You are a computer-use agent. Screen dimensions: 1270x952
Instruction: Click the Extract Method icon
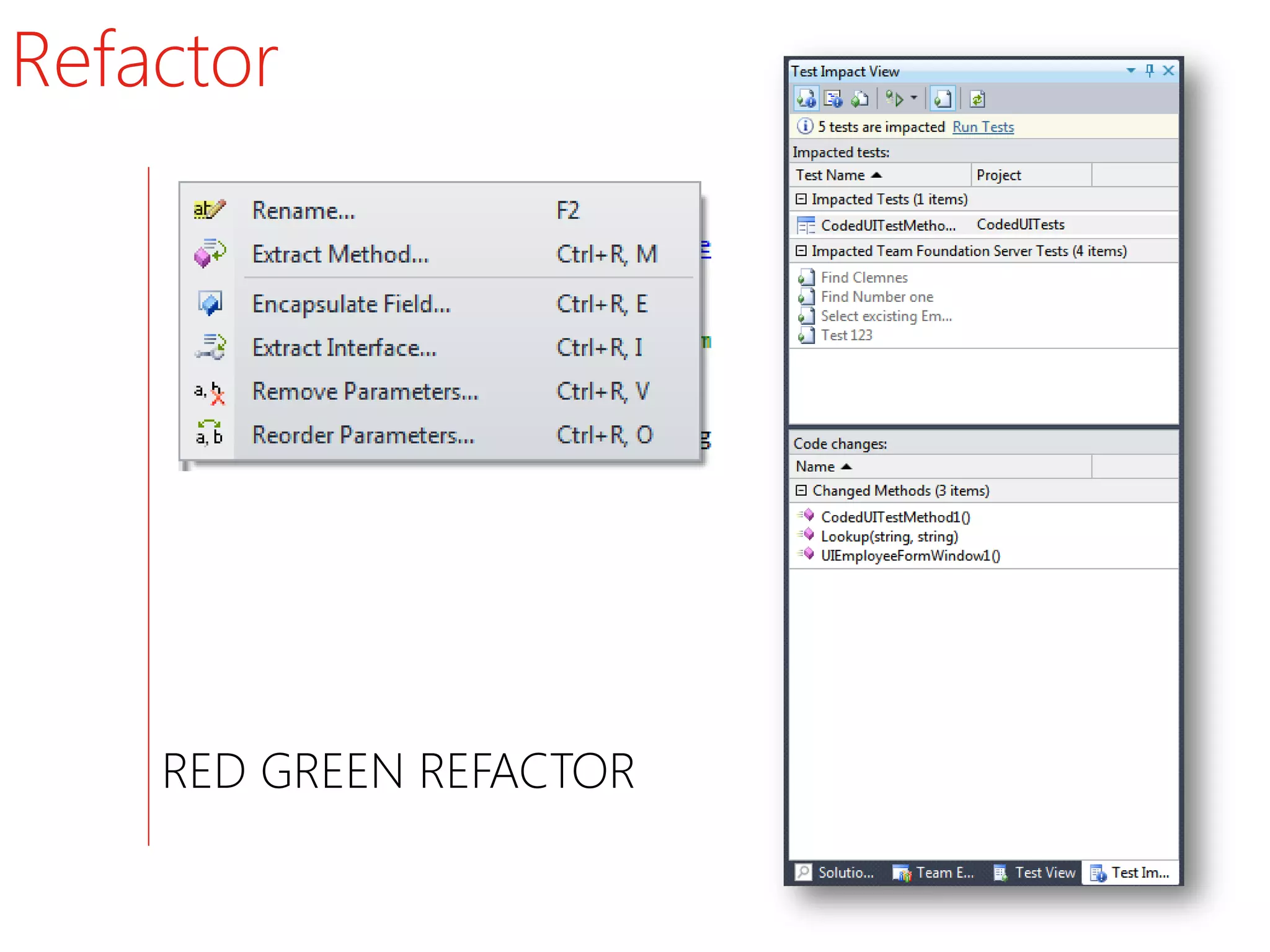pyautogui.click(x=210, y=253)
